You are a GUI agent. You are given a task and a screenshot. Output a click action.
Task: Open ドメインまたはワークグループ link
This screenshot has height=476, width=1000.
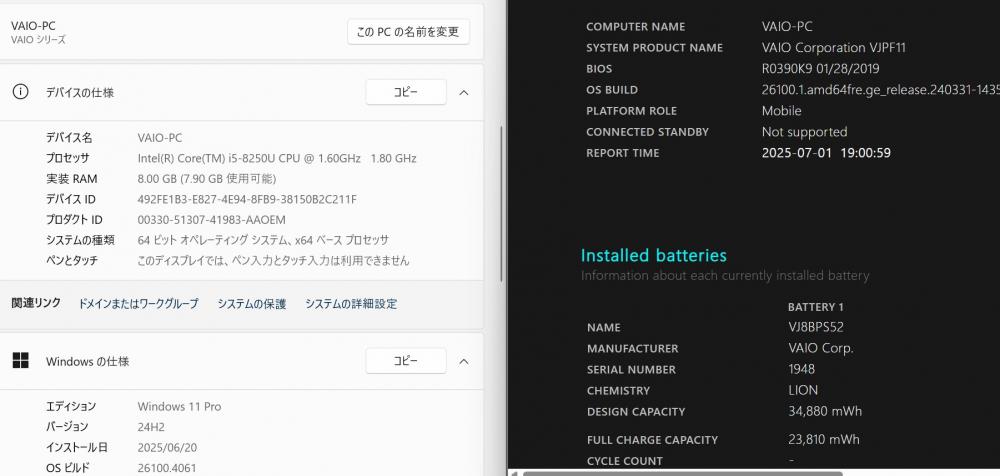click(138, 304)
